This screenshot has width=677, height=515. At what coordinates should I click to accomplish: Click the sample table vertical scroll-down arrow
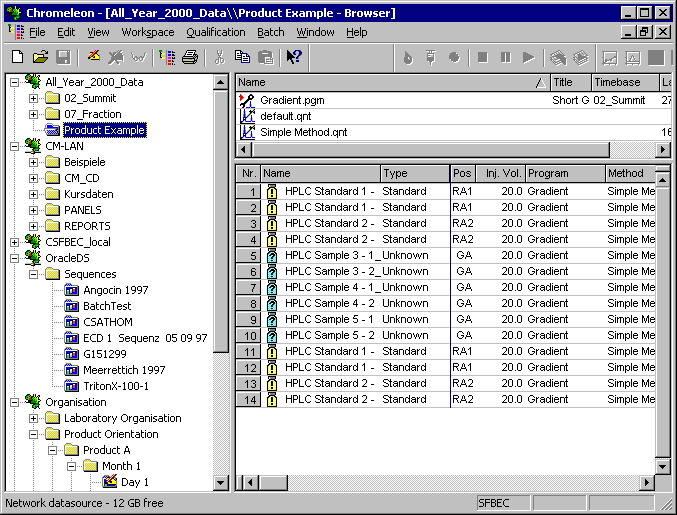[663, 466]
